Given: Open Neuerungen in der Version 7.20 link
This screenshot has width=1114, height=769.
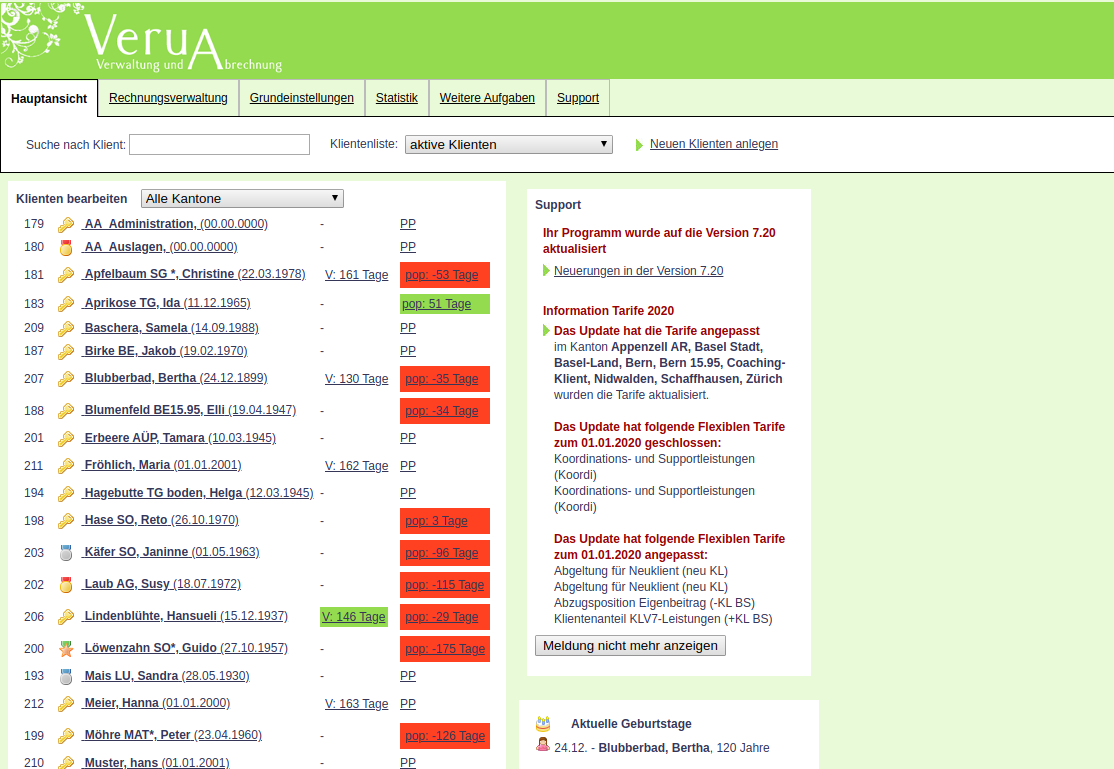Looking at the screenshot, I should pos(638,271).
